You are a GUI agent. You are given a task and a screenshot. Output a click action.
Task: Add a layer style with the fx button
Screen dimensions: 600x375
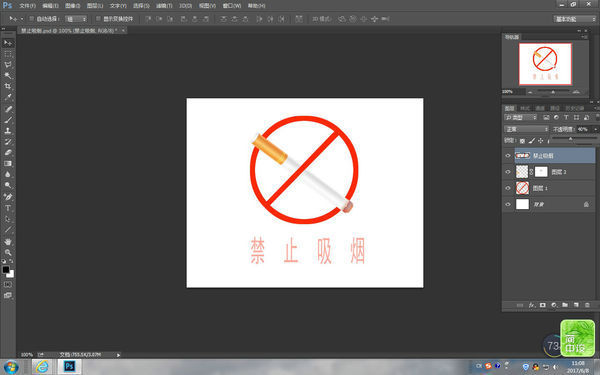(532, 305)
